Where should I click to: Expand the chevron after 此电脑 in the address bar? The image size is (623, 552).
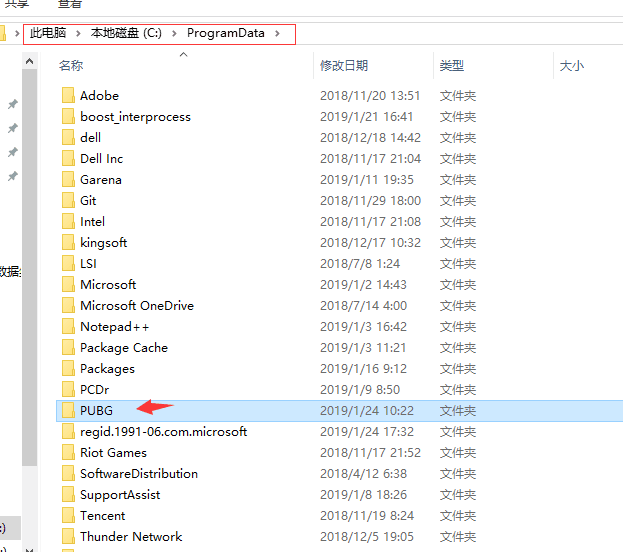pos(78,33)
